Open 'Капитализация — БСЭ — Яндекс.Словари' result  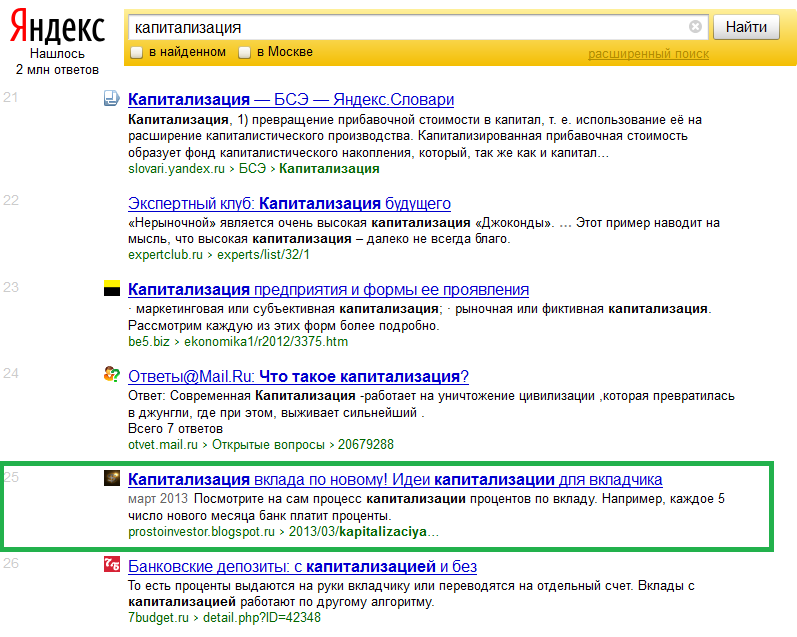pyautogui.click(x=291, y=99)
